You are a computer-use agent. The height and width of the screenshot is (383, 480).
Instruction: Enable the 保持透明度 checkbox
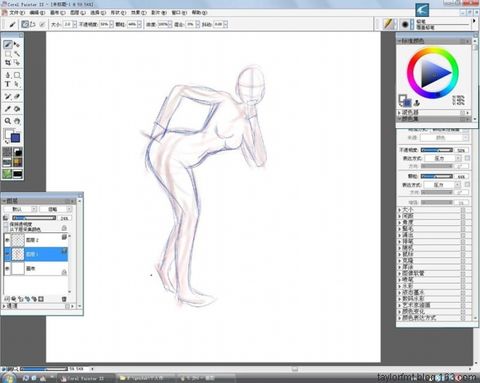[6, 224]
